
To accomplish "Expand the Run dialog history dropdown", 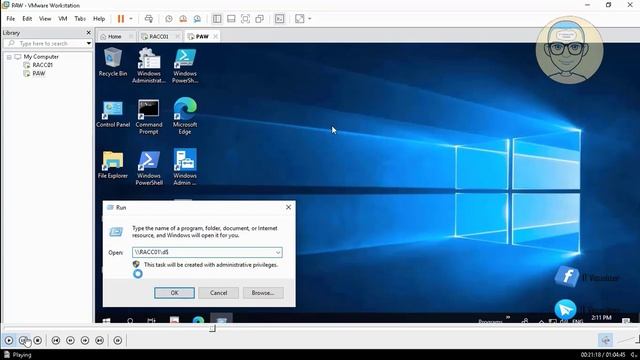I will click(278, 252).
